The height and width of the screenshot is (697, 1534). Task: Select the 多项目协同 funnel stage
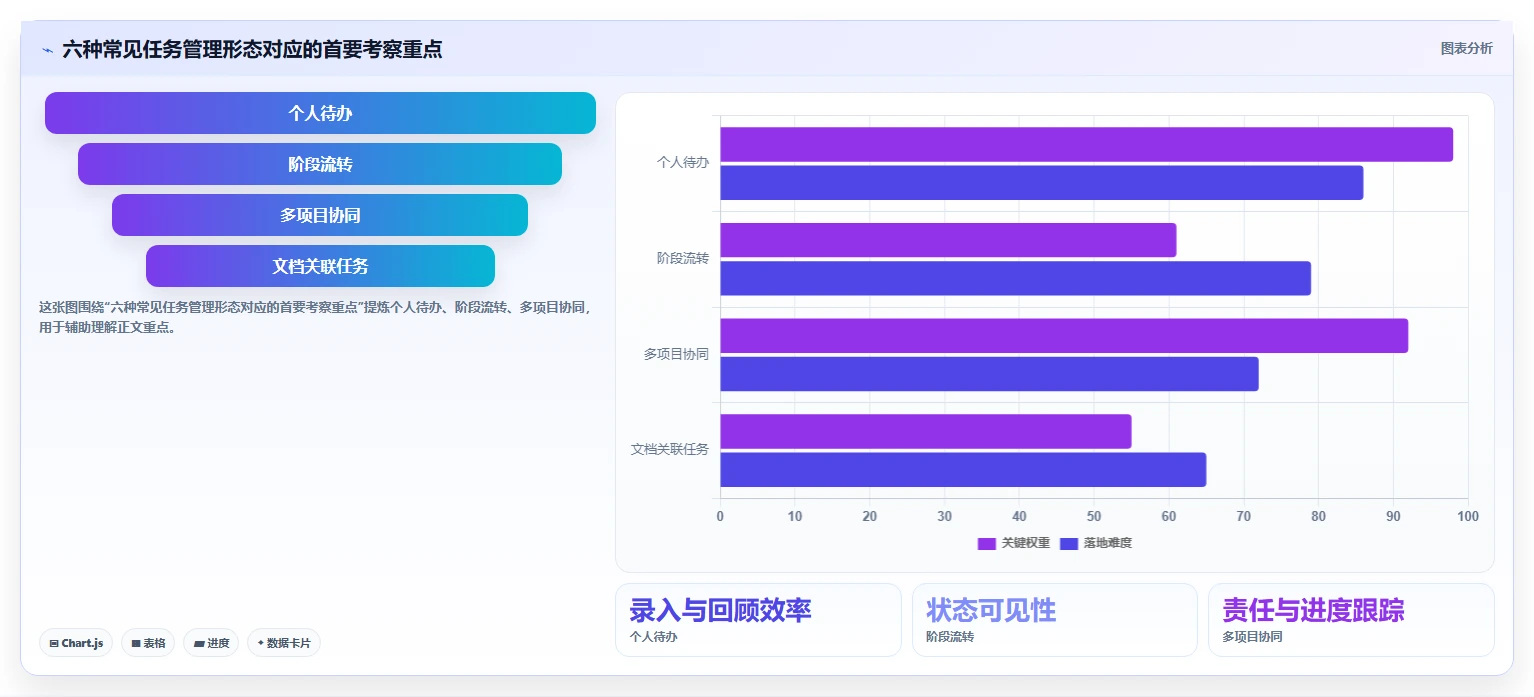(320, 215)
